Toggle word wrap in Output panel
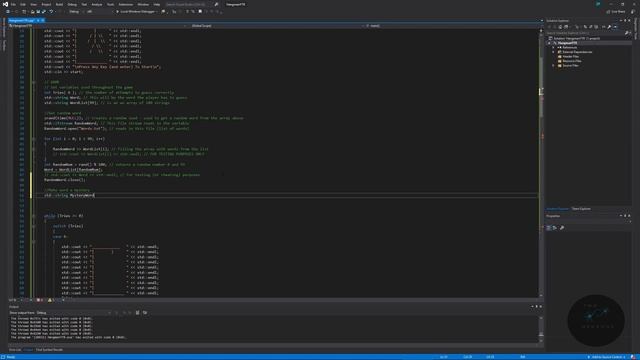 (x=145, y=313)
